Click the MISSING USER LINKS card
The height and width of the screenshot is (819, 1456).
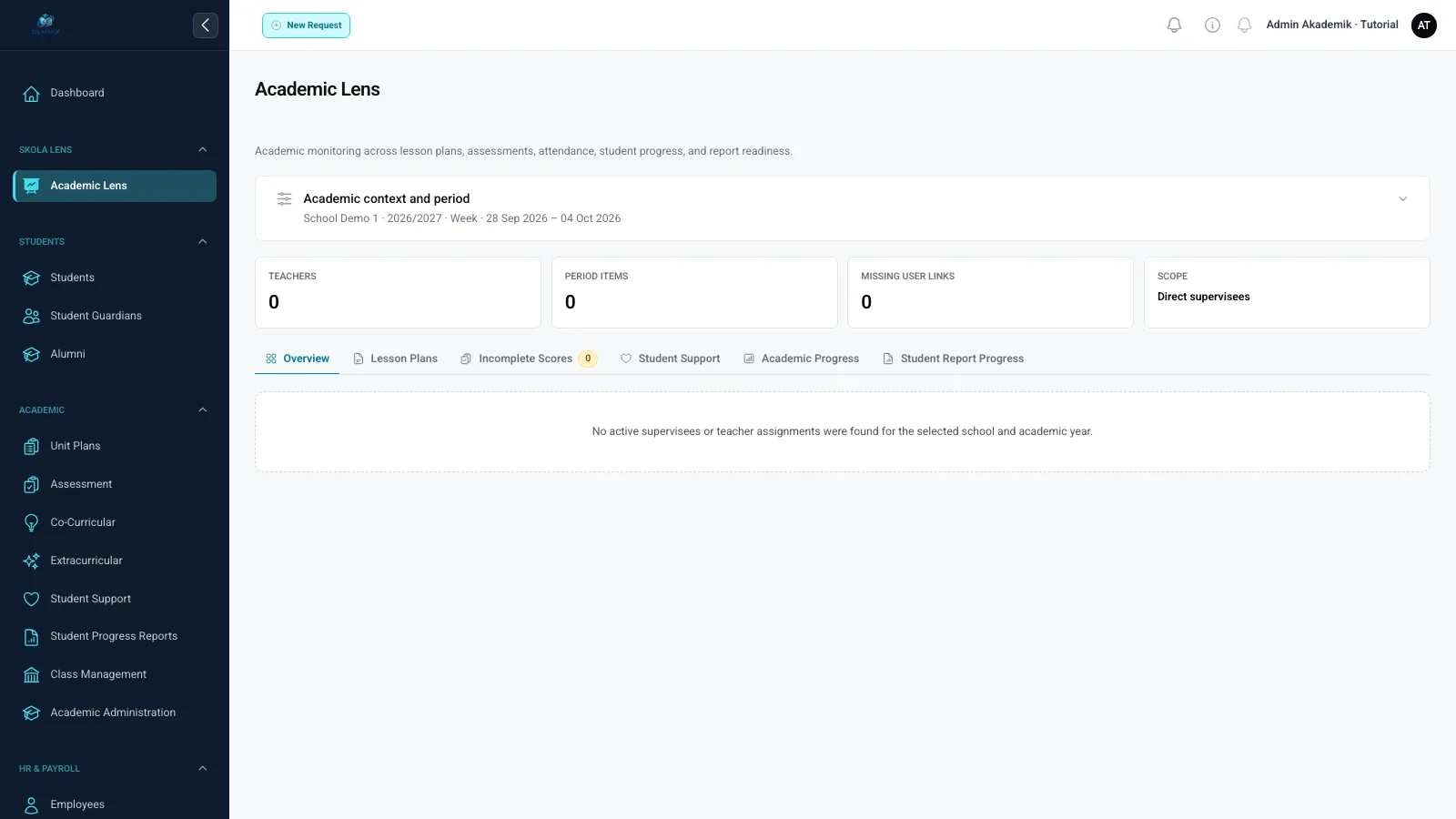[990, 292]
